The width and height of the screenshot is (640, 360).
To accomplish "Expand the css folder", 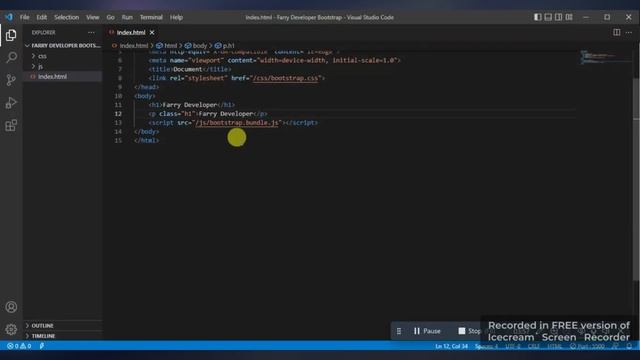I will [x=42, y=56].
